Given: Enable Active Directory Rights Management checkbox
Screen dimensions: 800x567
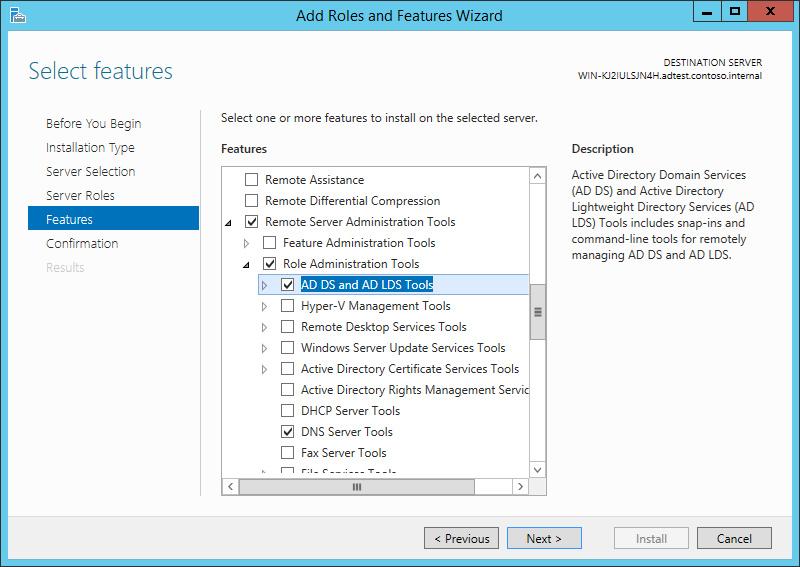Looking at the screenshot, I should pos(288,389).
